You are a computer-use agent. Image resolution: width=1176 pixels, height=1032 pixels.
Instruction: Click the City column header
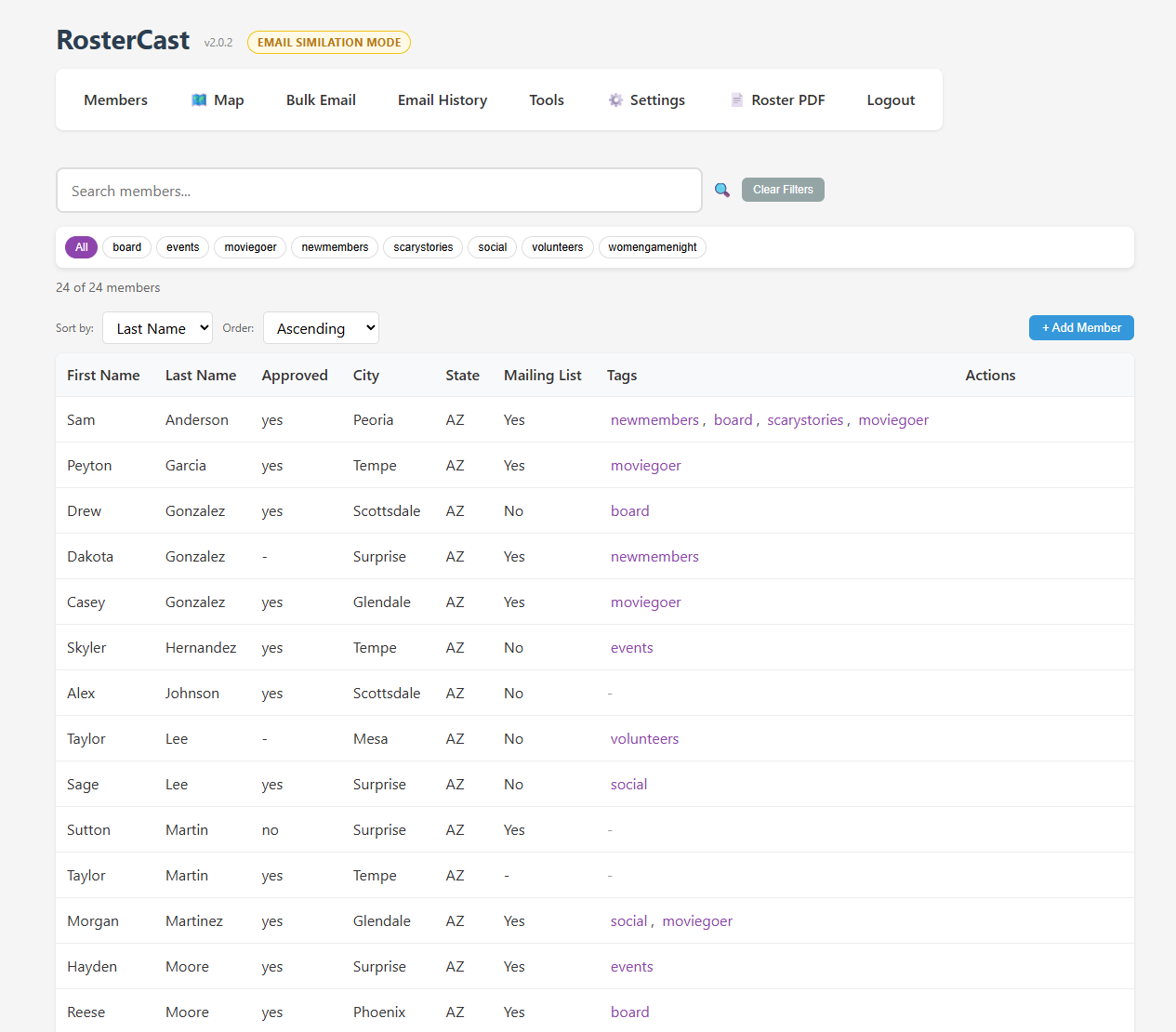tap(366, 376)
